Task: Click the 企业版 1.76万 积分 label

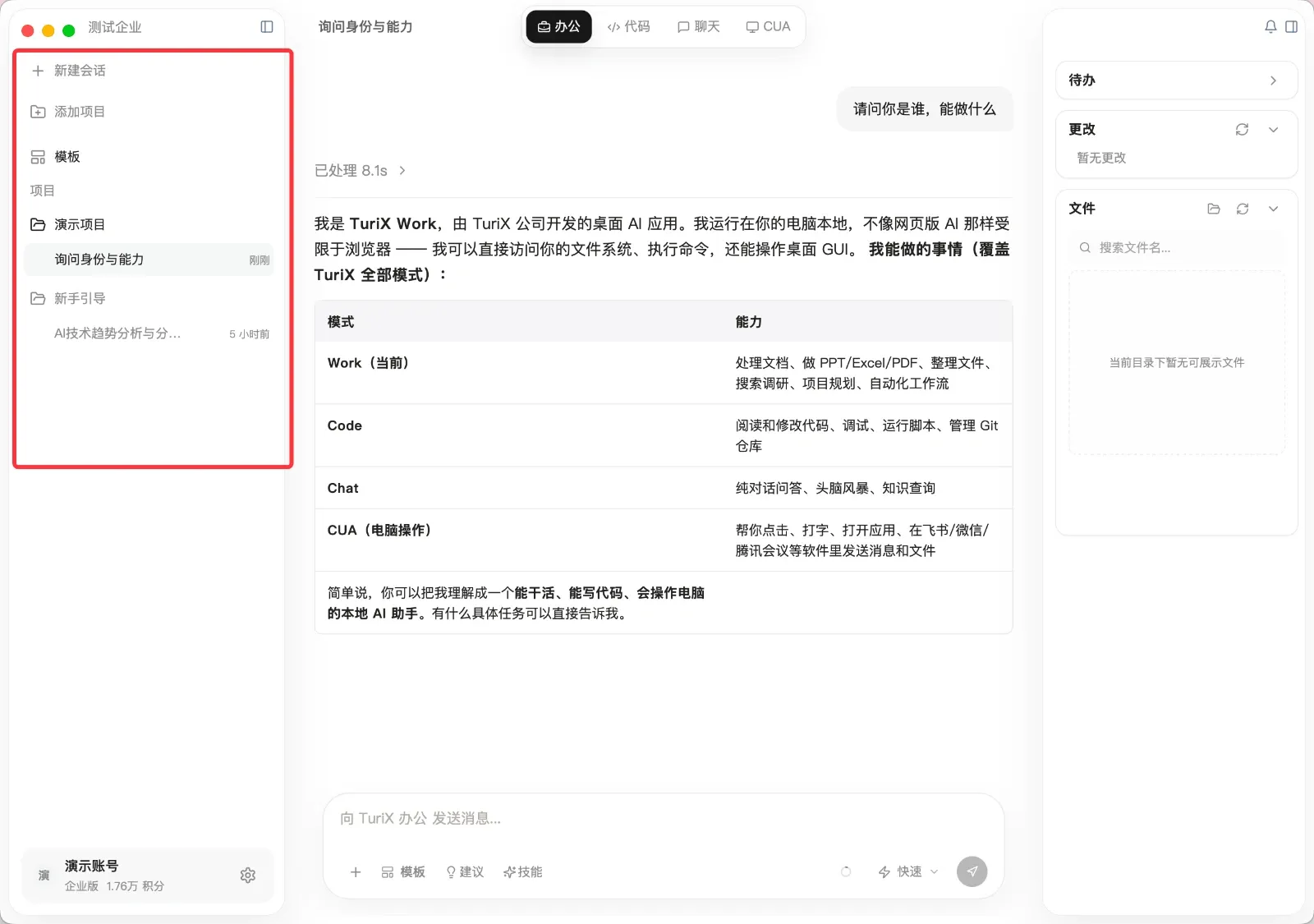Action: 114,886
